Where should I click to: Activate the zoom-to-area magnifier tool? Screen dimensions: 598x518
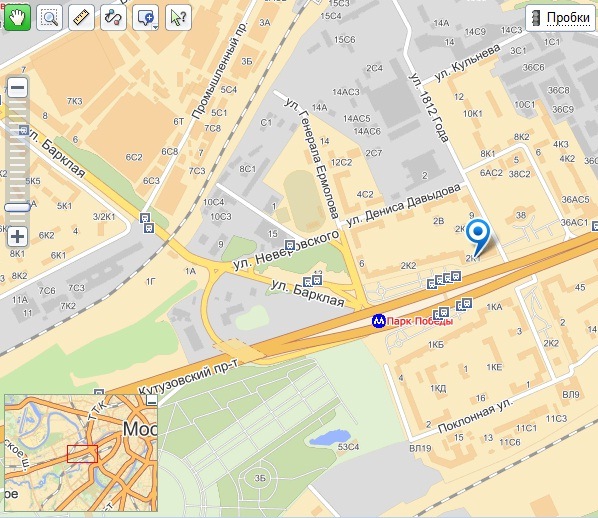click(50, 18)
